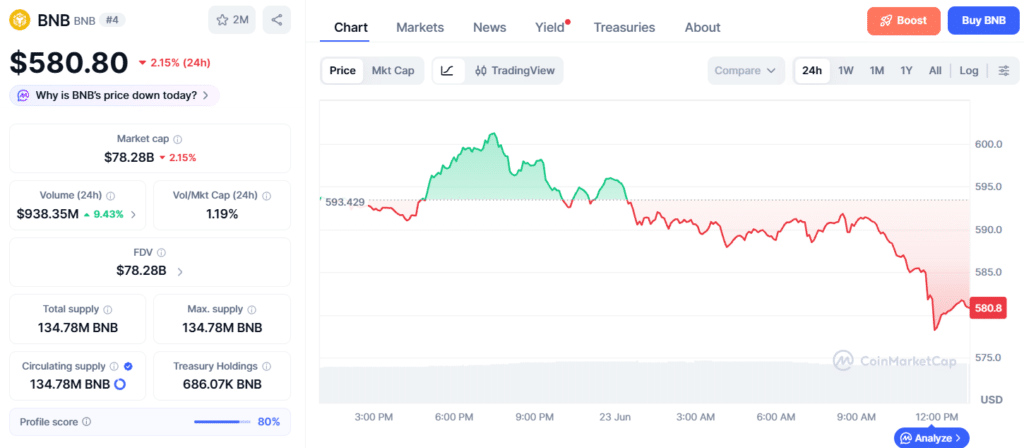Screen dimensions: 1024x448
Task: Click the 580.8 current price label
Action: (x=988, y=308)
